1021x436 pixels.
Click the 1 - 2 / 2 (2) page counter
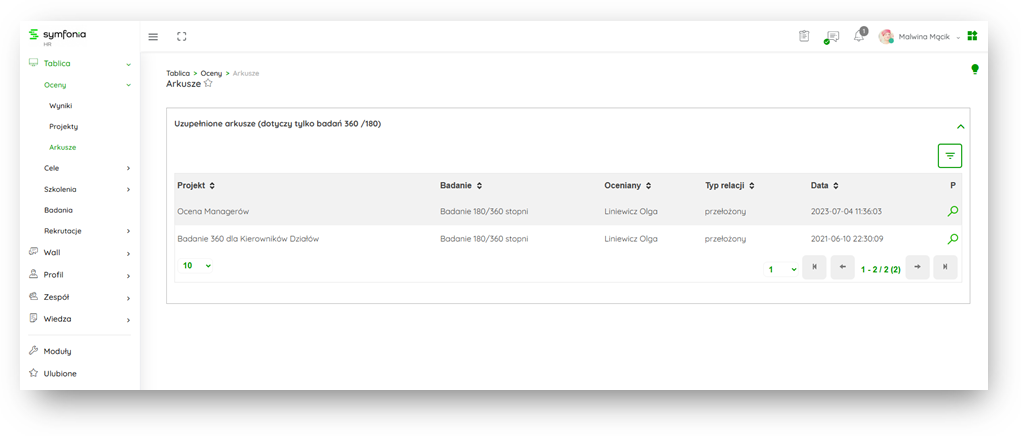tap(880, 269)
